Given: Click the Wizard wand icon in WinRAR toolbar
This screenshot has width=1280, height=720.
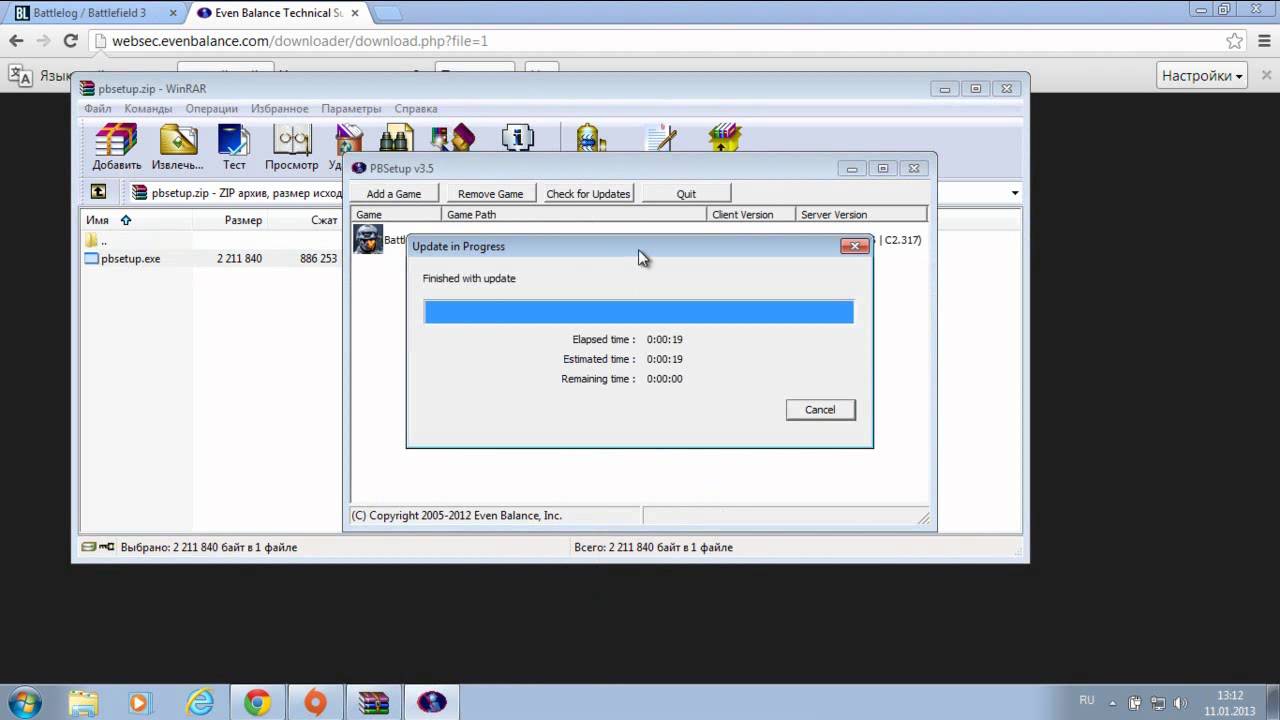Looking at the screenshot, I should click(453, 138).
